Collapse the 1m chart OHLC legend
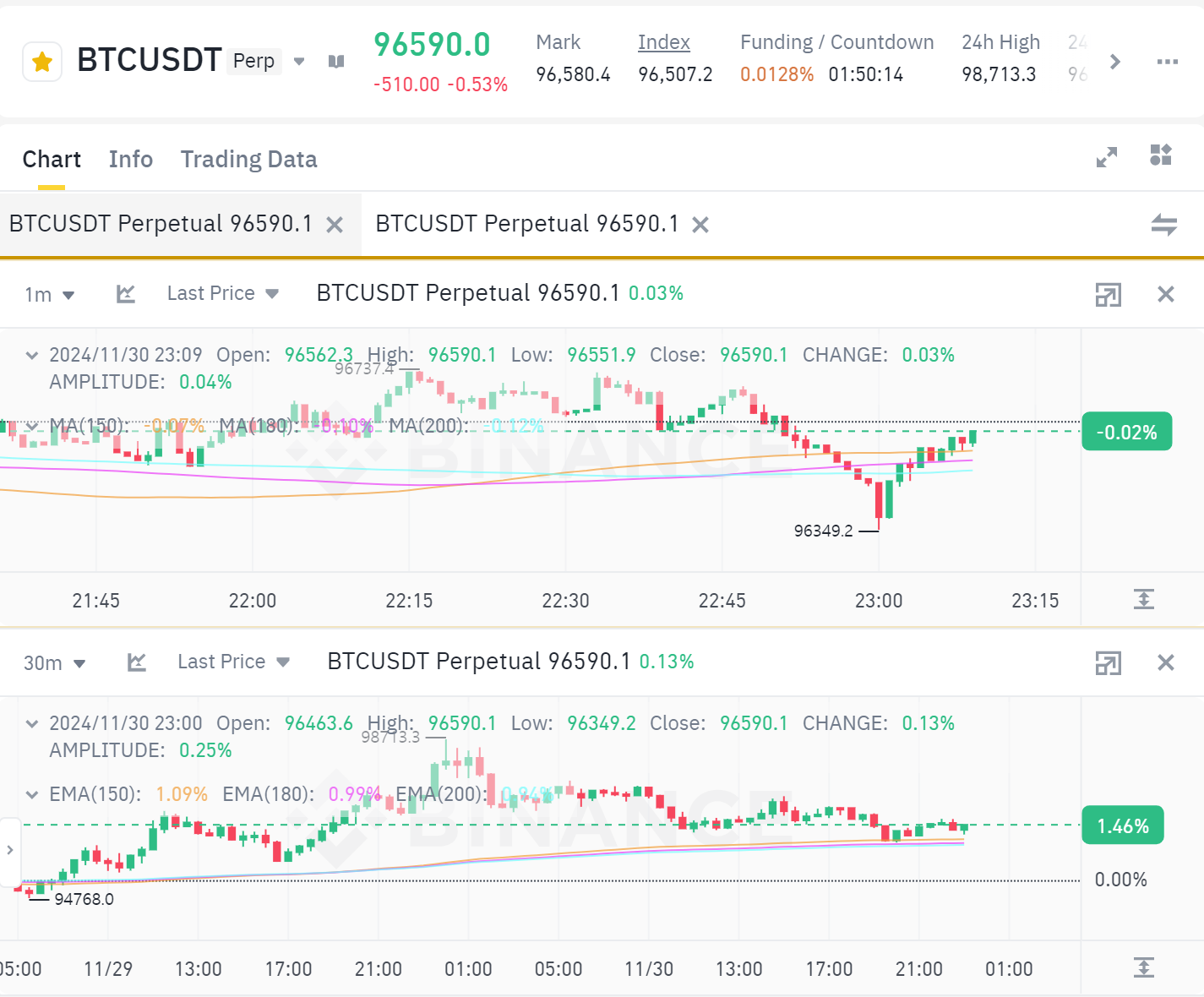The image size is (1204, 997). 32,356
